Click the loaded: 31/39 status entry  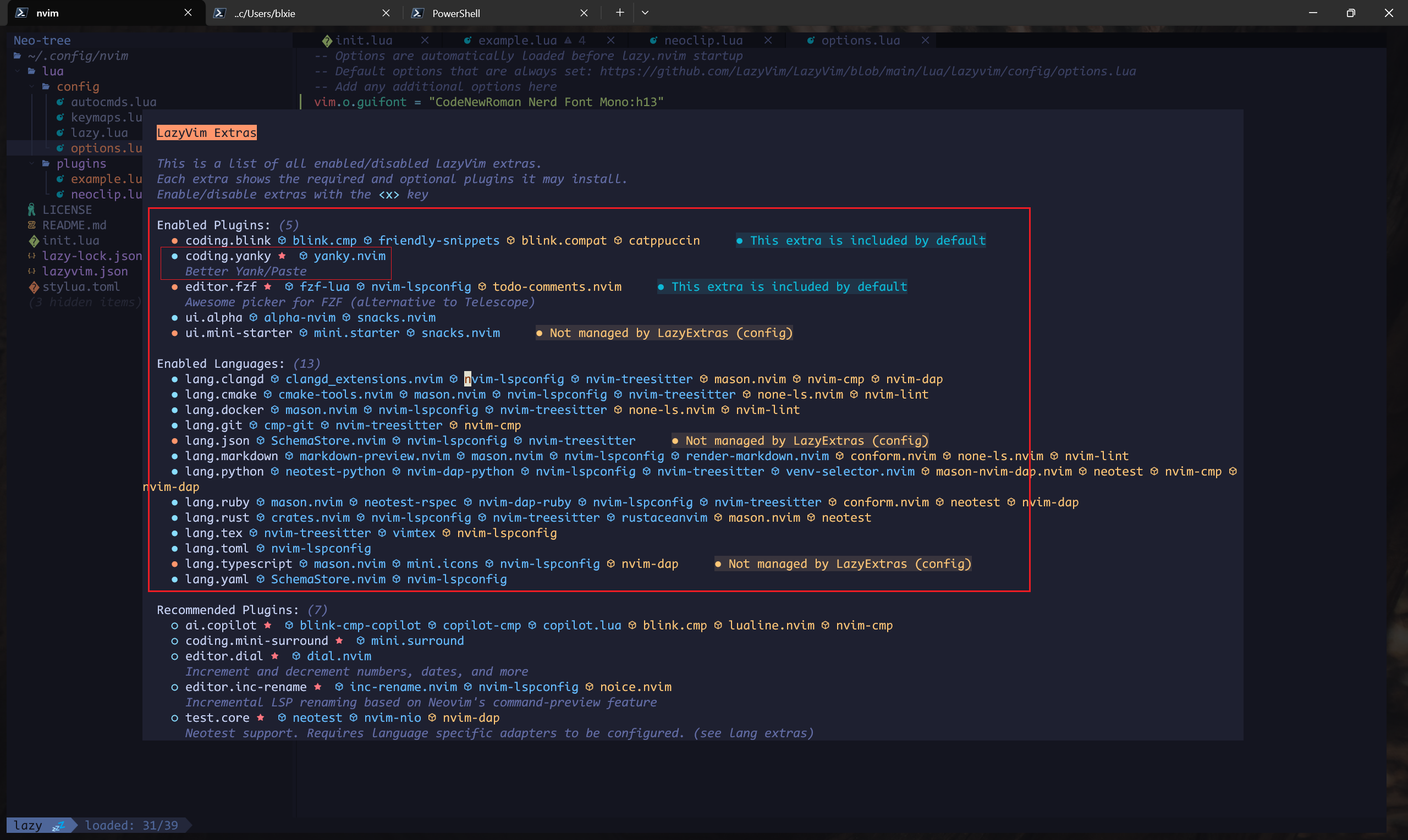coord(131,825)
